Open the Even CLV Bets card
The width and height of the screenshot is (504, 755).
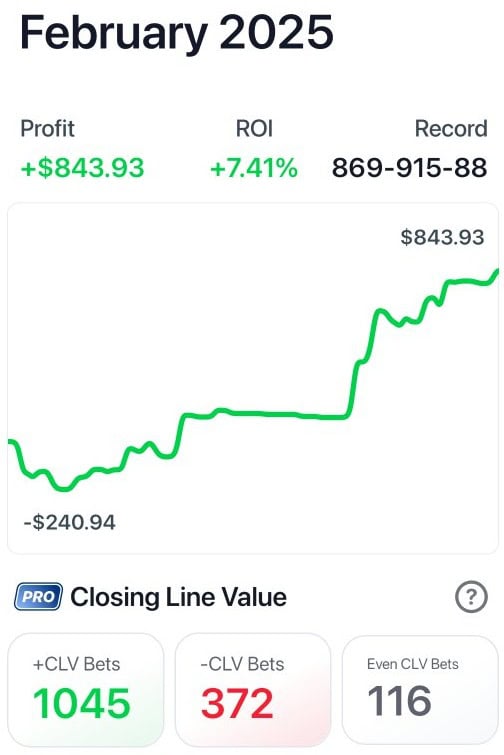pyautogui.click(x=420, y=690)
